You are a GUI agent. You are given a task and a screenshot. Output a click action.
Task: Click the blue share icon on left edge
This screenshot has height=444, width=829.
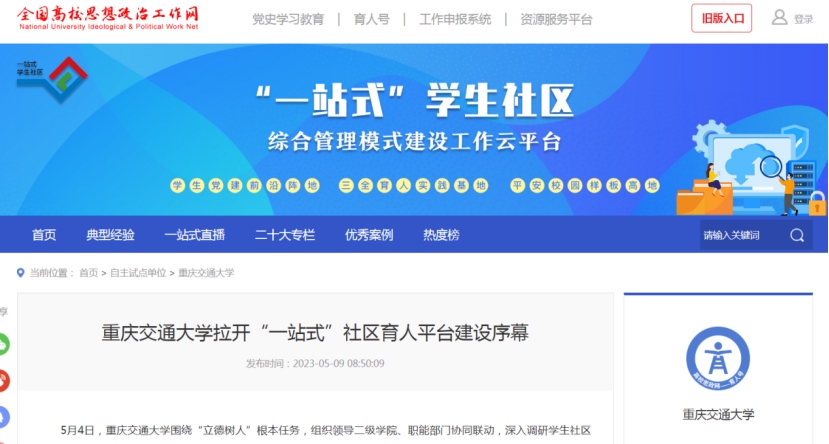click(4, 417)
